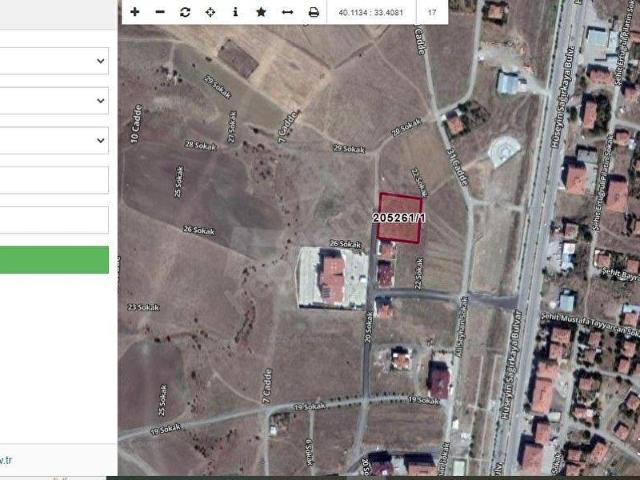Viewport: 640px width, 480px height.
Task: Zoom in with the plus icon
Action: tap(135, 12)
